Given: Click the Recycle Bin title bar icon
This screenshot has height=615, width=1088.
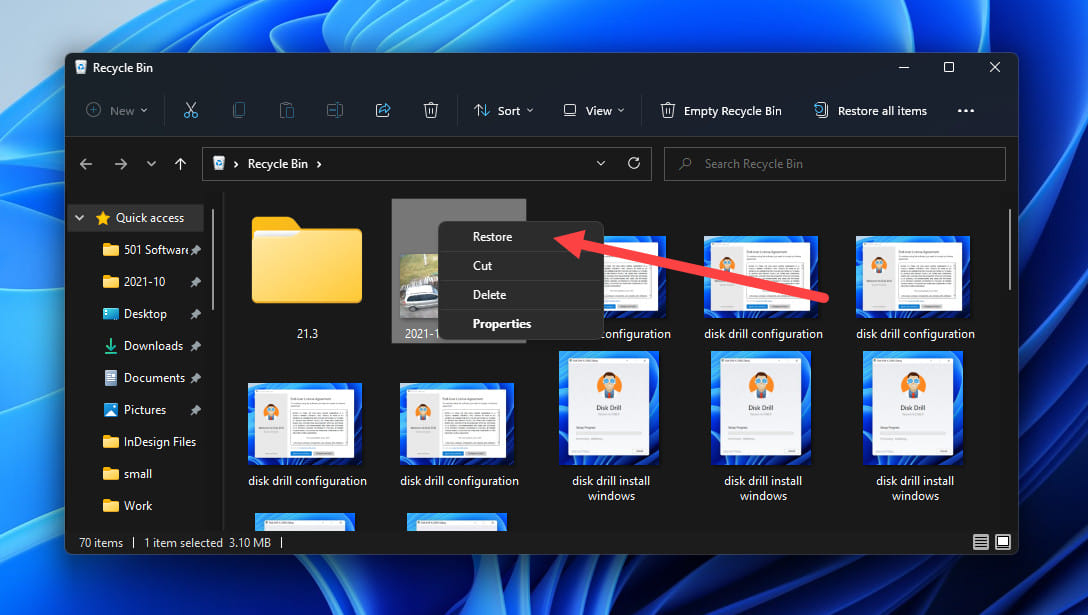Looking at the screenshot, I should [80, 67].
